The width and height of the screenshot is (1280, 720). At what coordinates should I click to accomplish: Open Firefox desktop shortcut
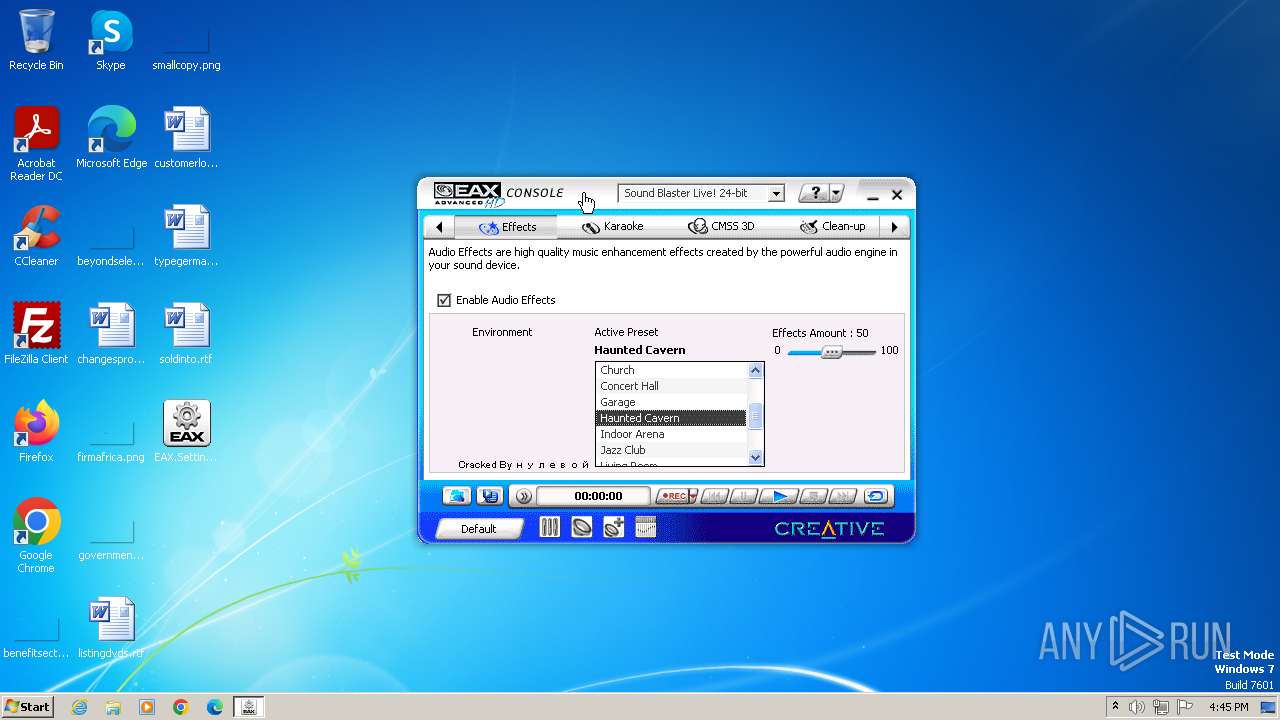pos(36,431)
